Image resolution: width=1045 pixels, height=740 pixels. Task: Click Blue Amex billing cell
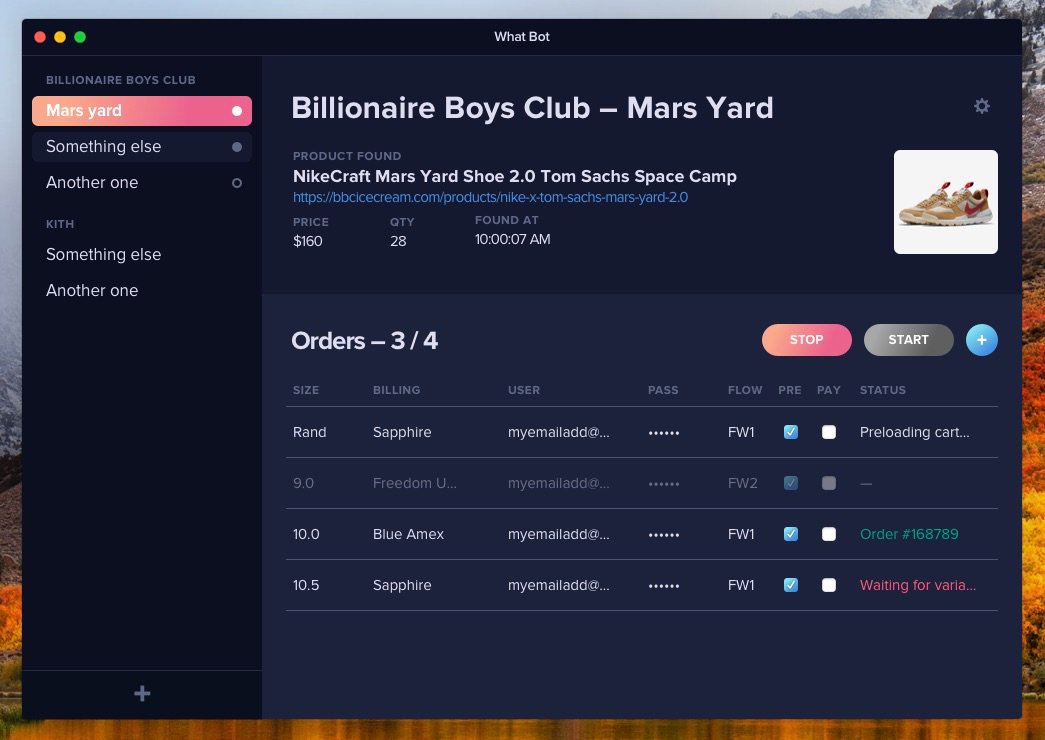(x=408, y=534)
